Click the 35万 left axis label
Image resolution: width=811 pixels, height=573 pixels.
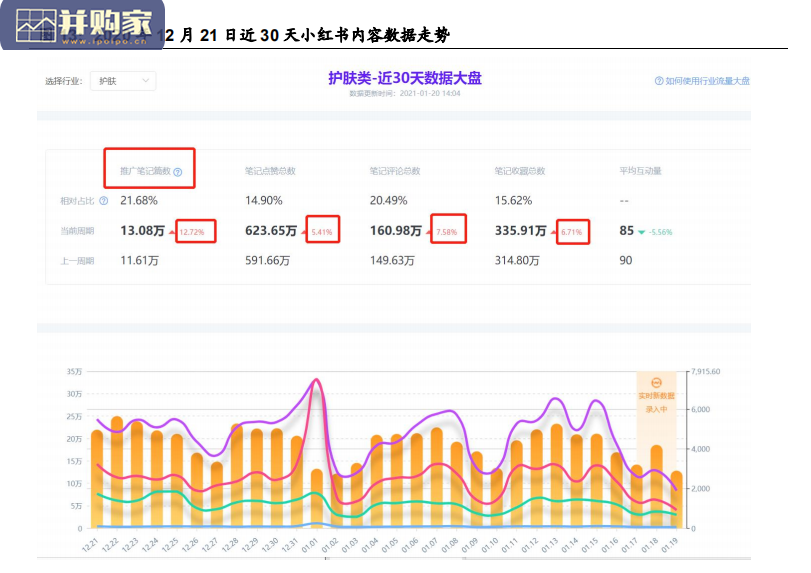pyautogui.click(x=74, y=371)
